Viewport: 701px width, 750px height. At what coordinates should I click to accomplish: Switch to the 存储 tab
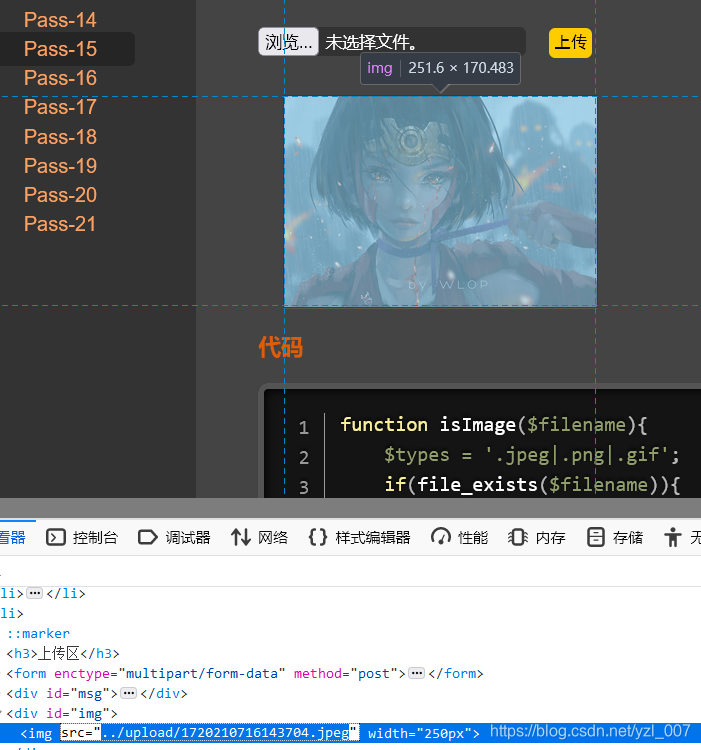[628, 538]
